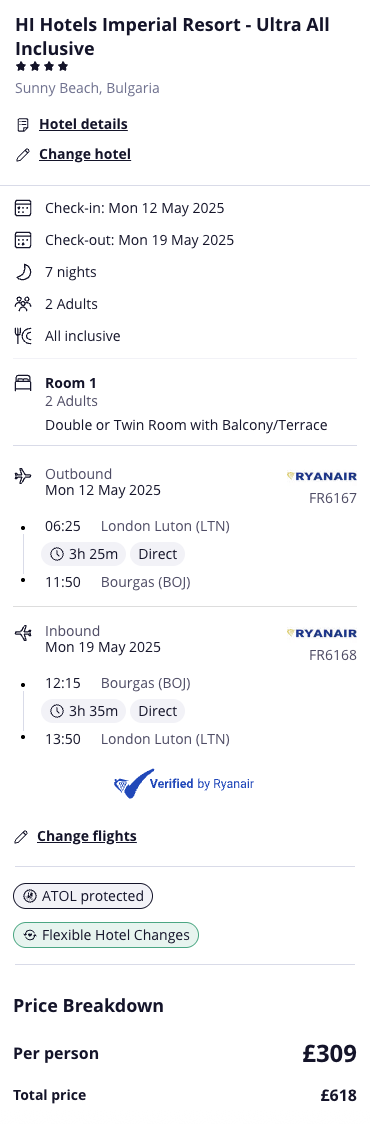The width and height of the screenshot is (370, 1124).
Task: Click the bed icon beside Room 1
Action: pos(23,384)
